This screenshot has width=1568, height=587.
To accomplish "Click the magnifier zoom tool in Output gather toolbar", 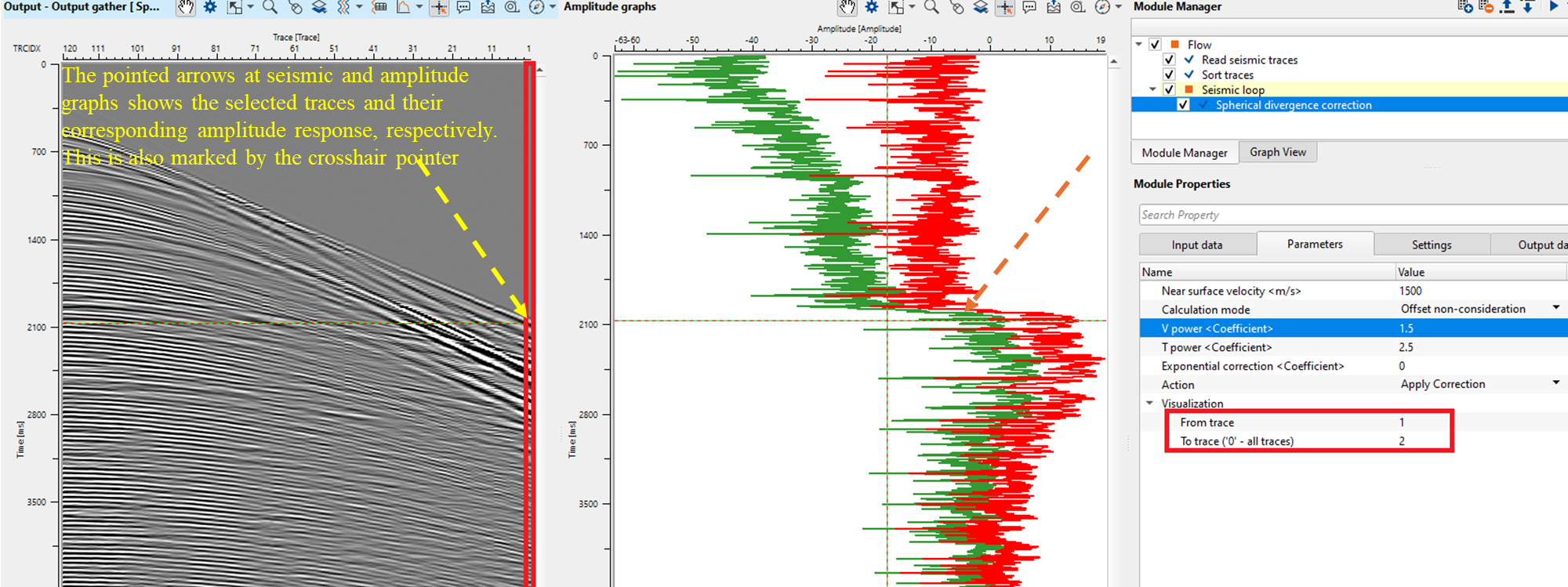I will 270,8.
